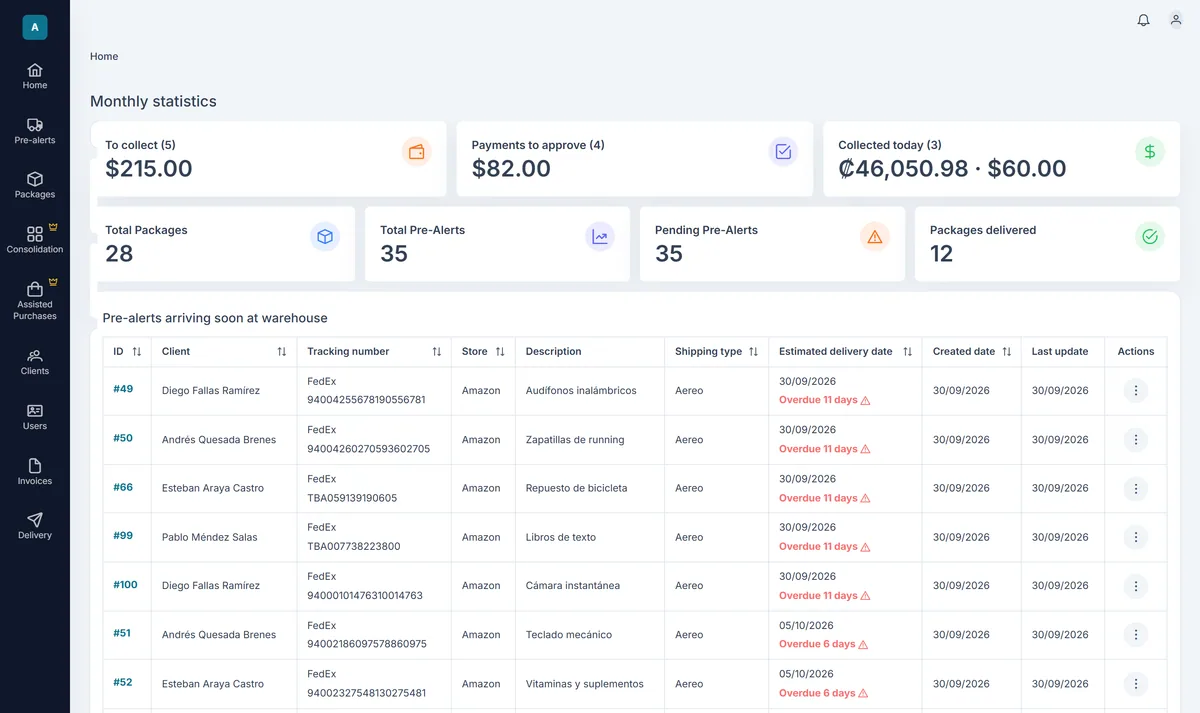Open pre-alert link #52

pyautogui.click(x=123, y=682)
